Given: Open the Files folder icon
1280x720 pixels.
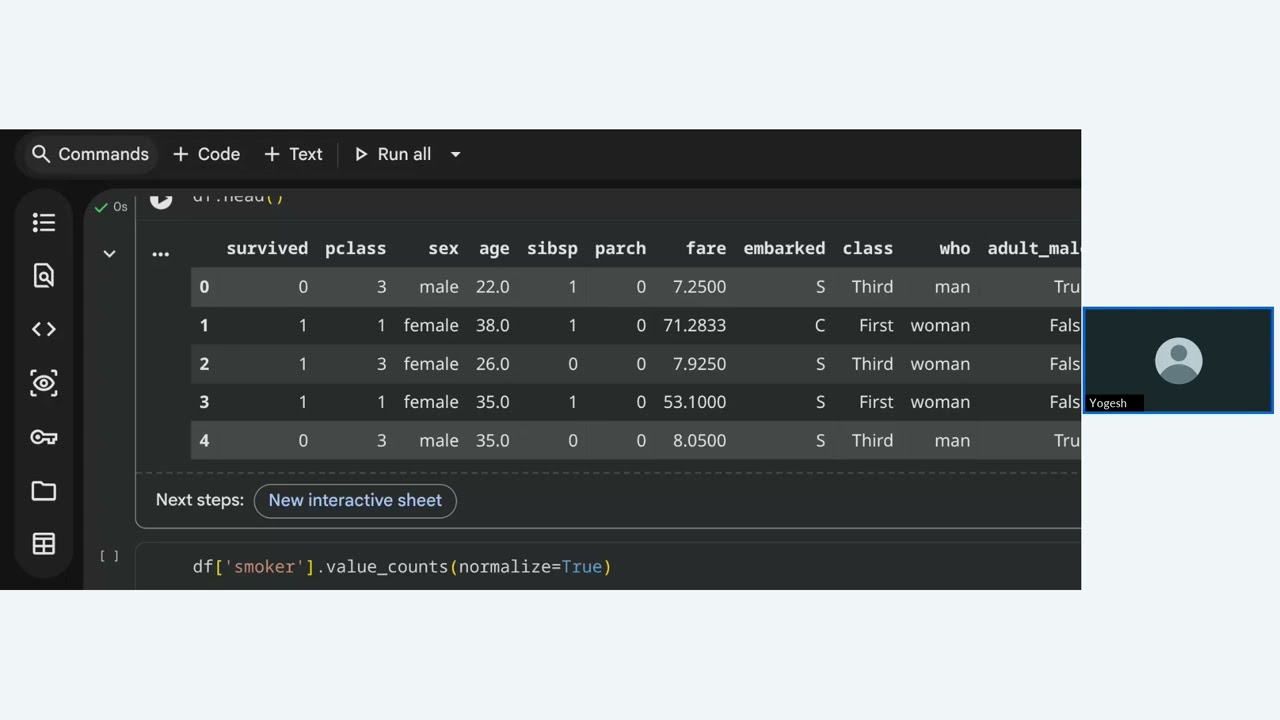Looking at the screenshot, I should click(x=44, y=490).
